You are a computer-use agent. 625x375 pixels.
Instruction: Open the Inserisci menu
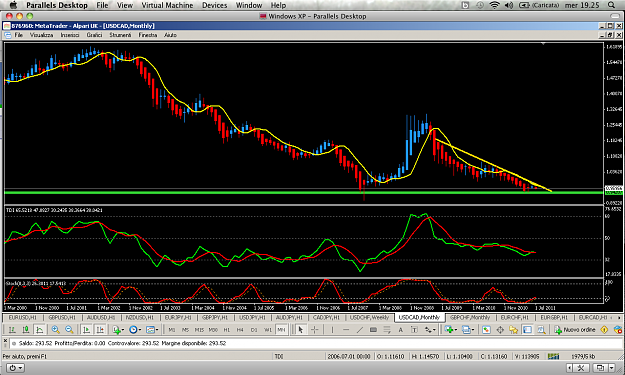click(x=70, y=35)
